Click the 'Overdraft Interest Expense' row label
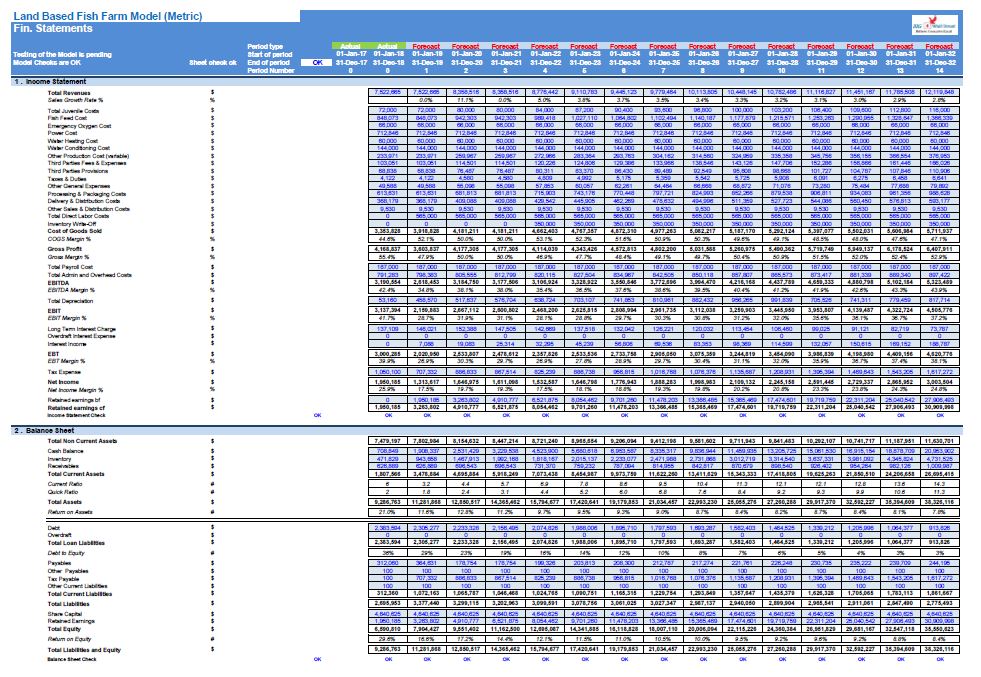This screenshot has width=981, height=677. pyautogui.click(x=81, y=336)
